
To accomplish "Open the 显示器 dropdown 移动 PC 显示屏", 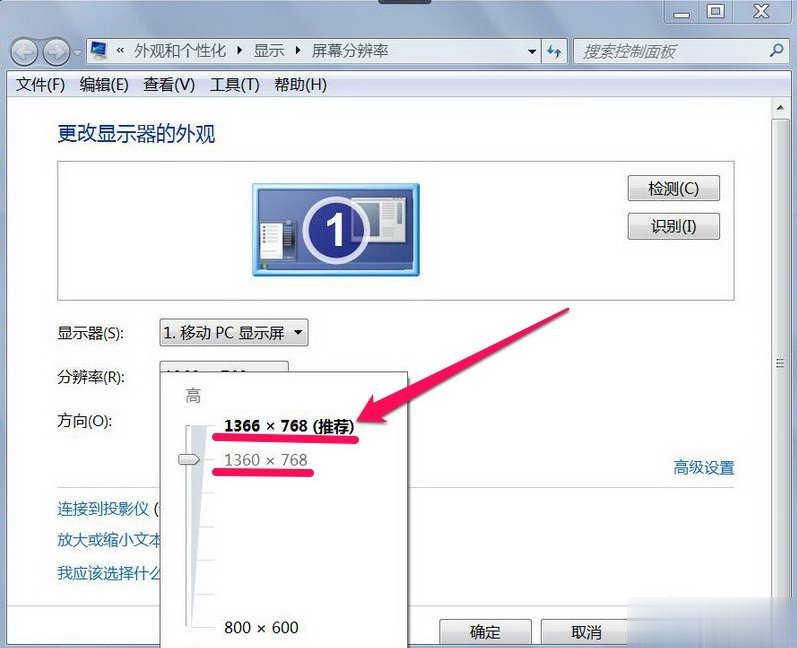I will click(234, 333).
